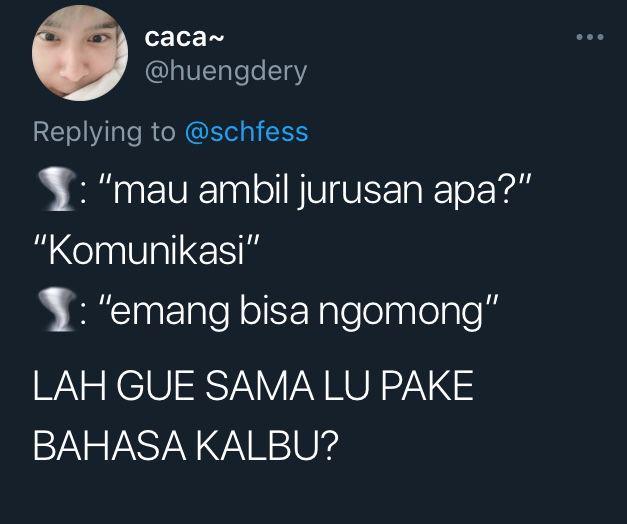Click the word "jurusan" in the tweet

click(360, 192)
